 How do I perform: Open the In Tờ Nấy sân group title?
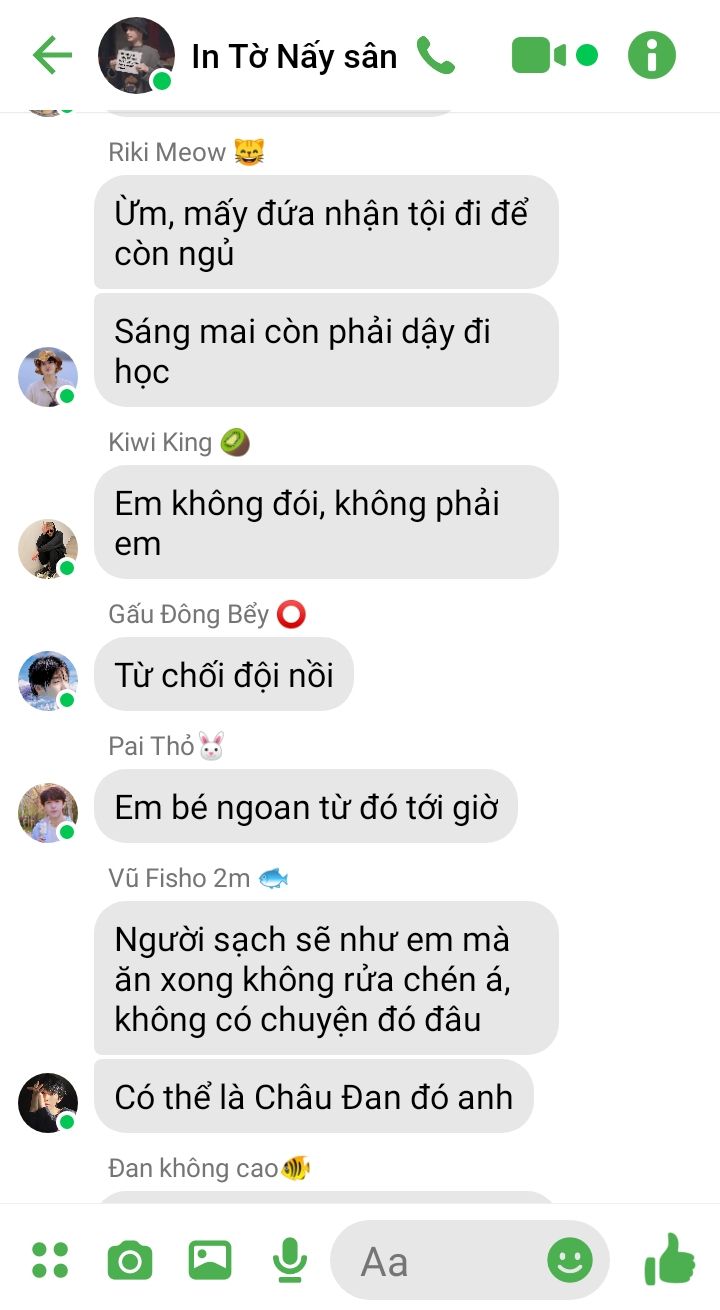point(294,56)
